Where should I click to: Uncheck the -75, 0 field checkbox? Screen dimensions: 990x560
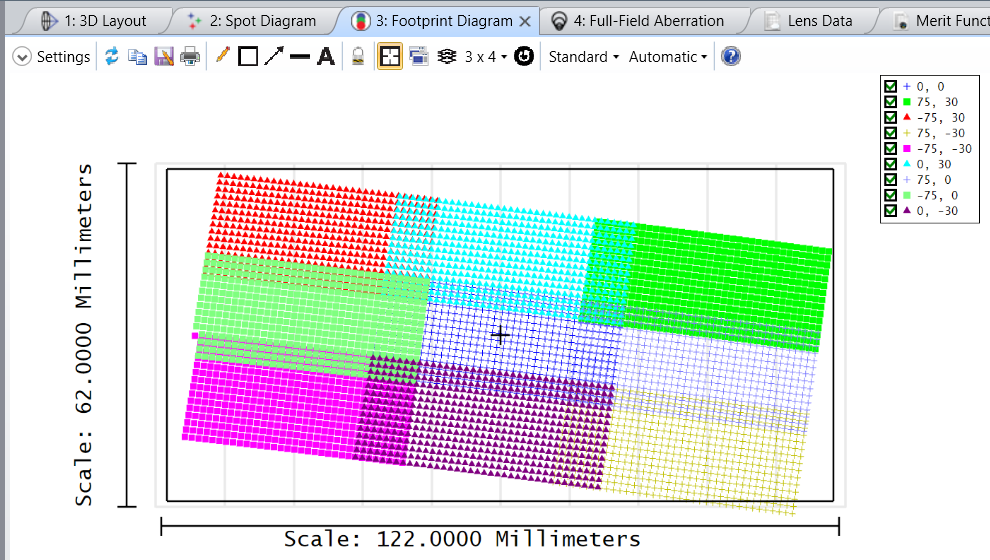(890, 195)
